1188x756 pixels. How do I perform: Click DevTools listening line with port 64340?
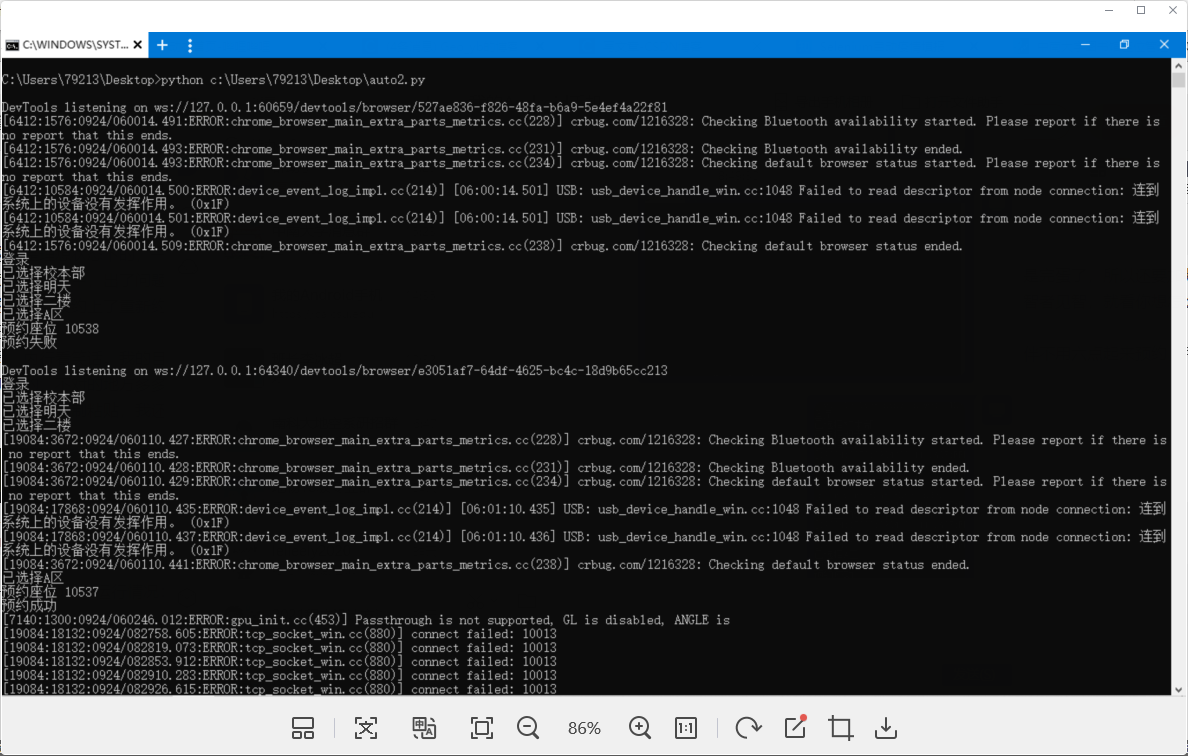point(334,370)
